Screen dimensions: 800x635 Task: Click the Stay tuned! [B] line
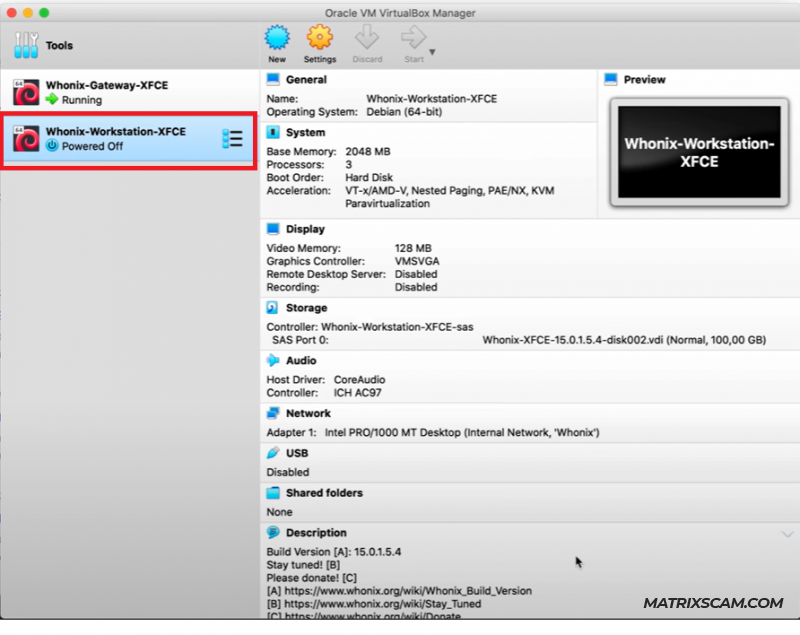[303, 565]
